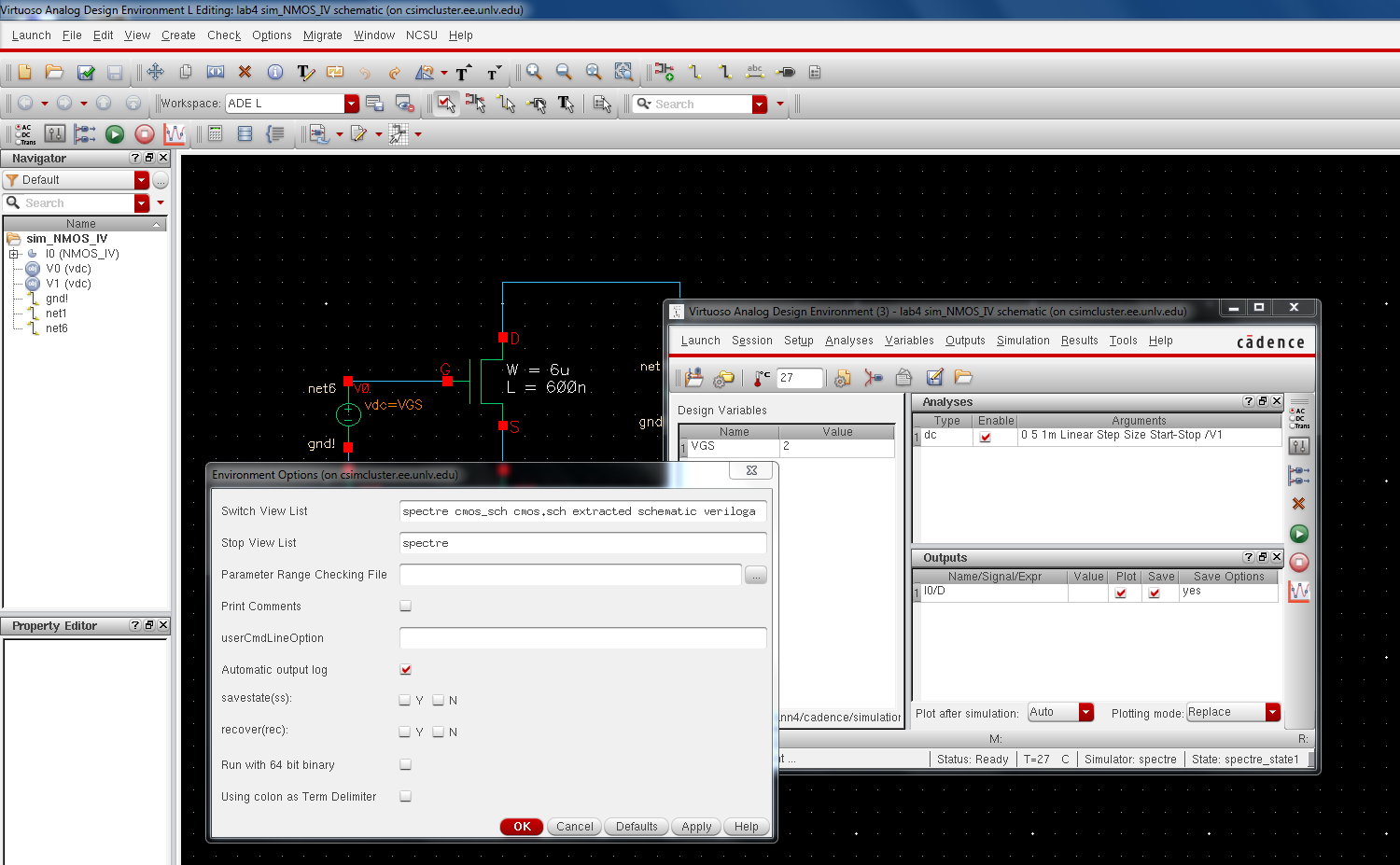Open the Analyses menu in ADE window
This screenshot has width=1400, height=865.
(849, 341)
